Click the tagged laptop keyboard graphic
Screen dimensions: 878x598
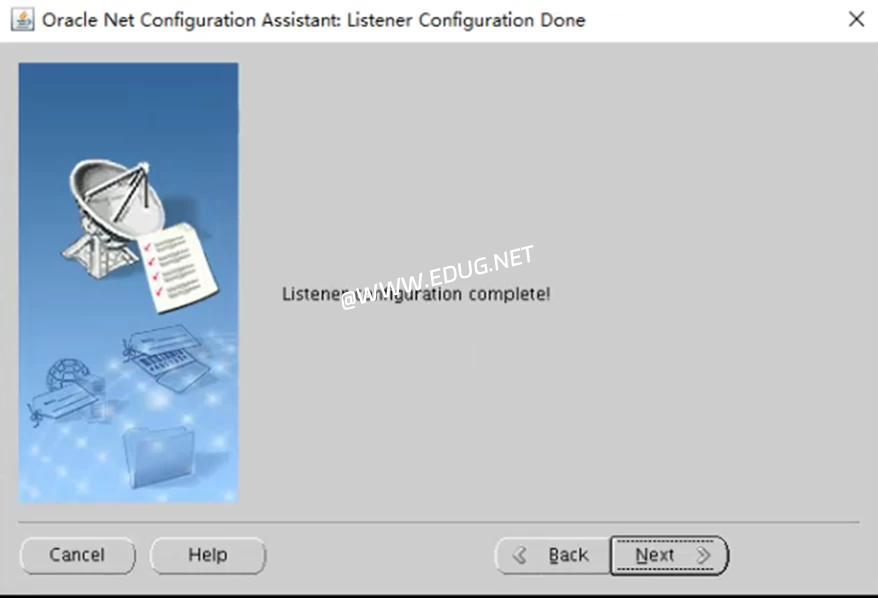(167, 358)
